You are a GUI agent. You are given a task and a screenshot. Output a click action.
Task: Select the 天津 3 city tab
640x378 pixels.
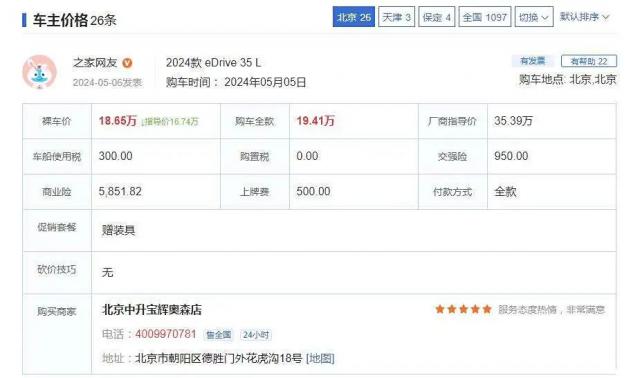tap(396, 17)
